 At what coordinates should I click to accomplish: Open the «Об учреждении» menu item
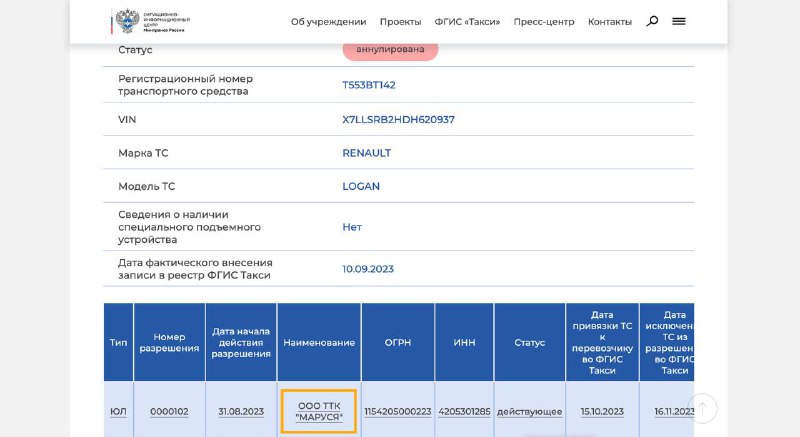[x=329, y=22]
